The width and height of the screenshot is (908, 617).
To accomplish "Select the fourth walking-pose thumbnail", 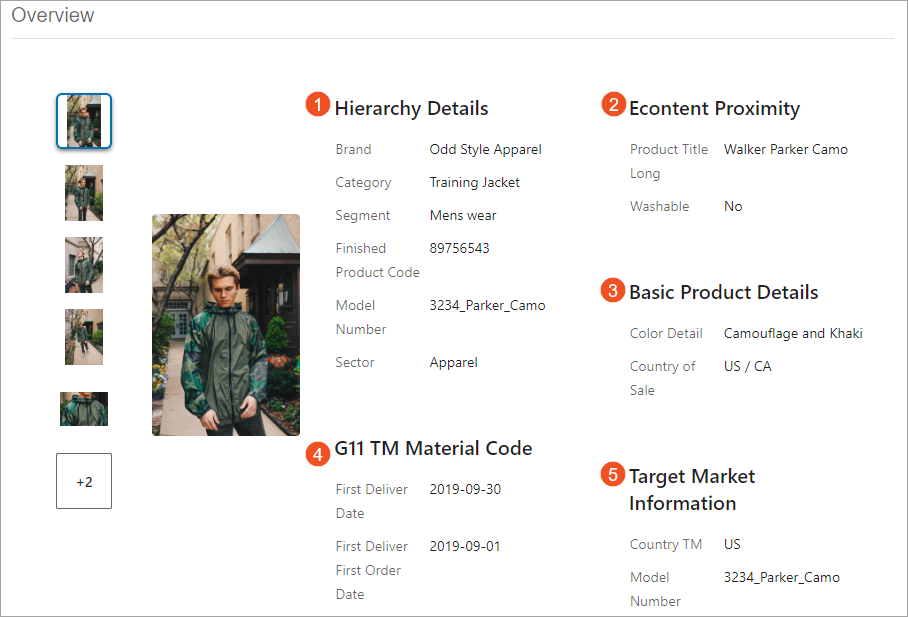I will [84, 337].
